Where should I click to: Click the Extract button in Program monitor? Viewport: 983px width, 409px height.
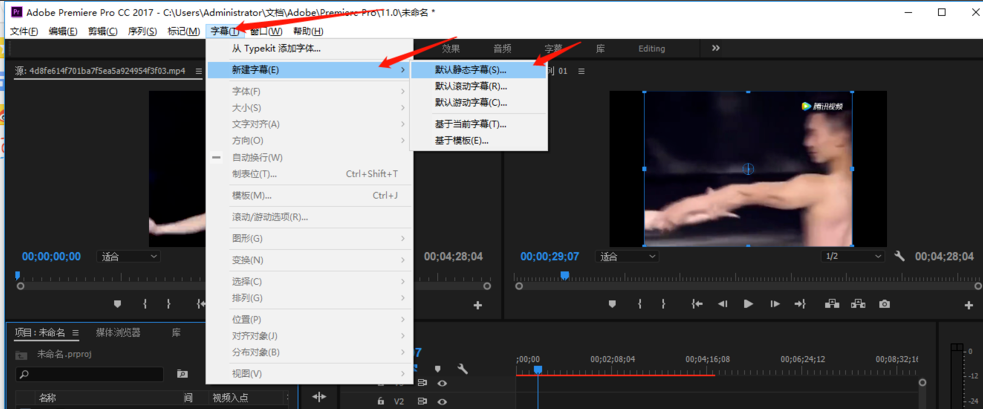coord(857,304)
